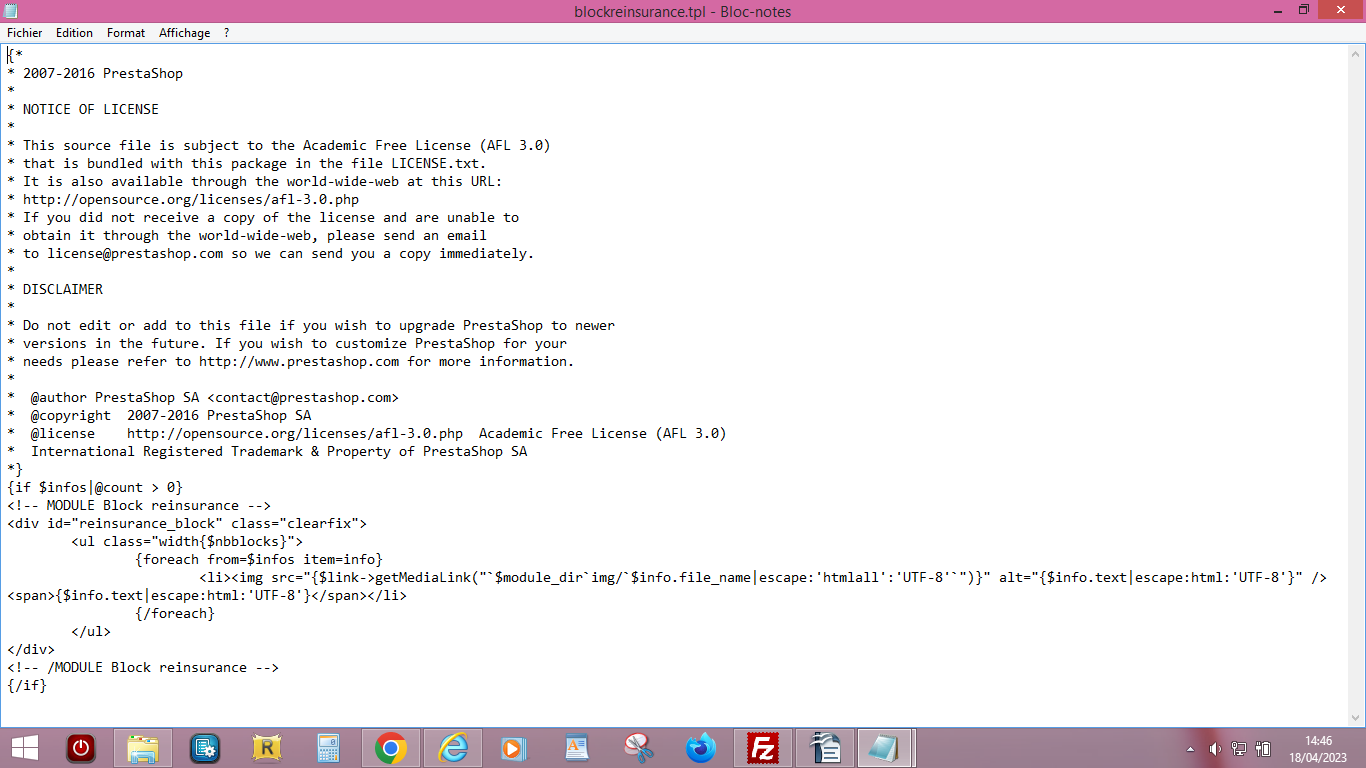
Task: Click the final "{/if}" line
Action: click(27, 685)
